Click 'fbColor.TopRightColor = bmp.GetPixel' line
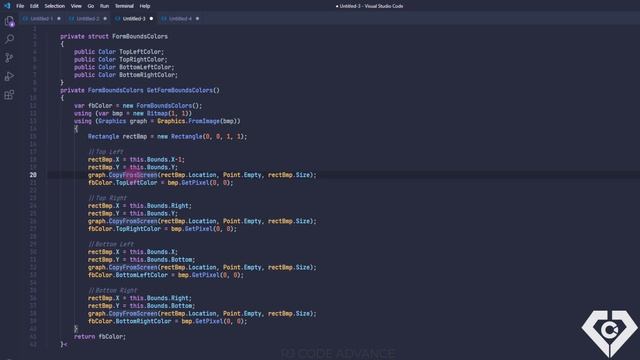 [162, 229]
